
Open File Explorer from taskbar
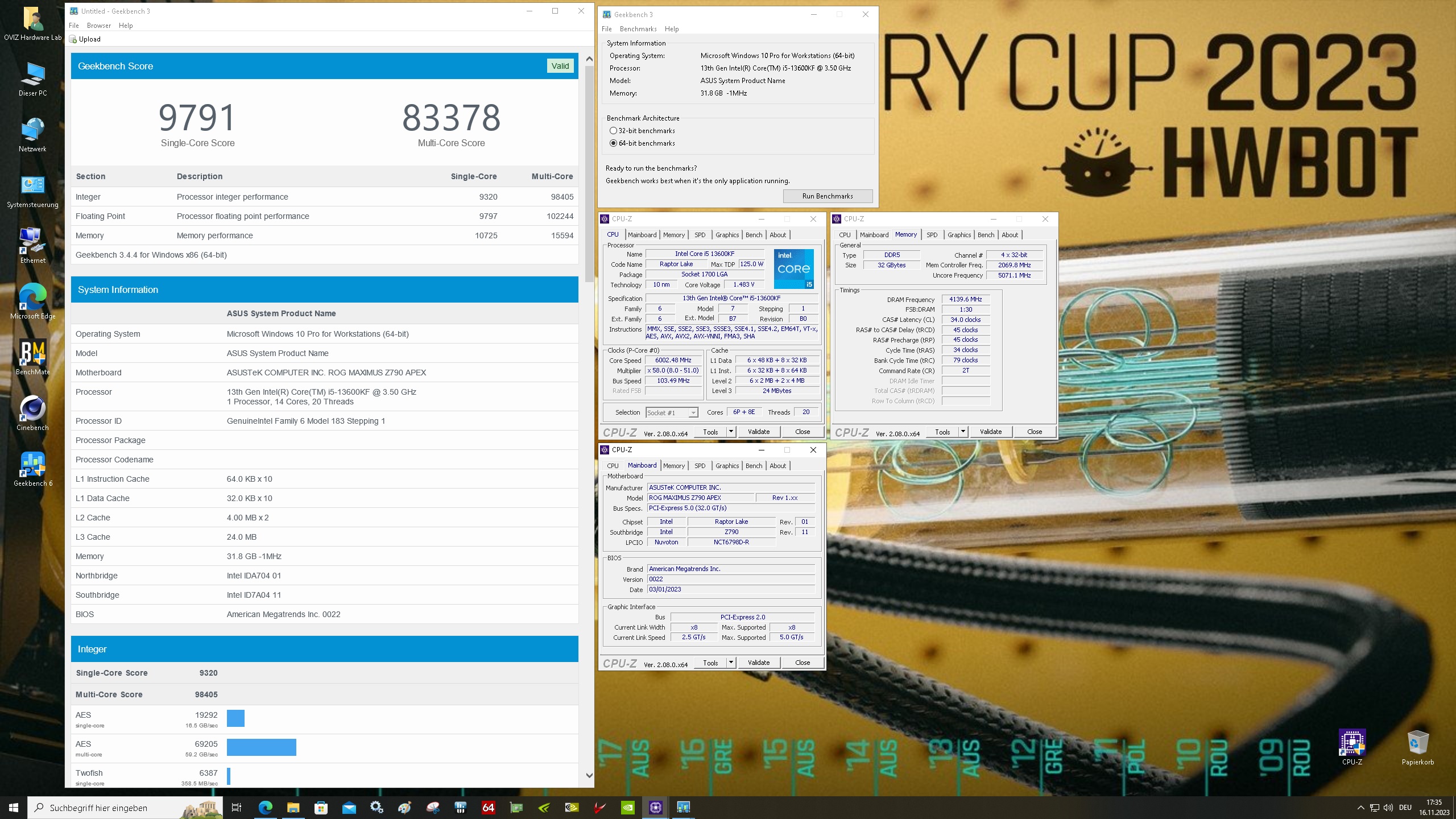(x=293, y=808)
